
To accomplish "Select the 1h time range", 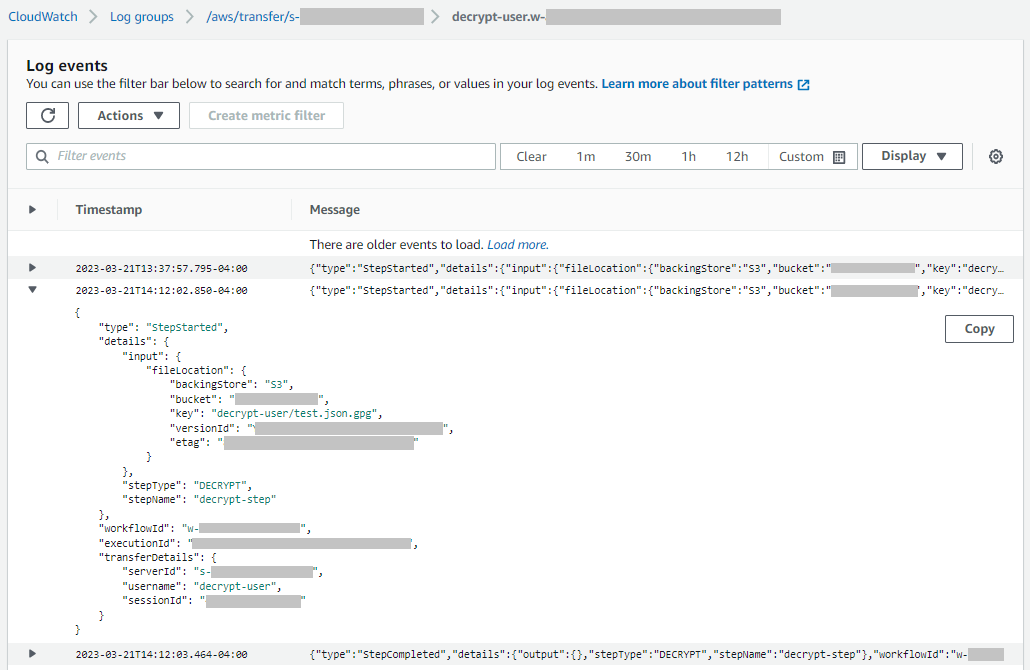I will tap(688, 156).
